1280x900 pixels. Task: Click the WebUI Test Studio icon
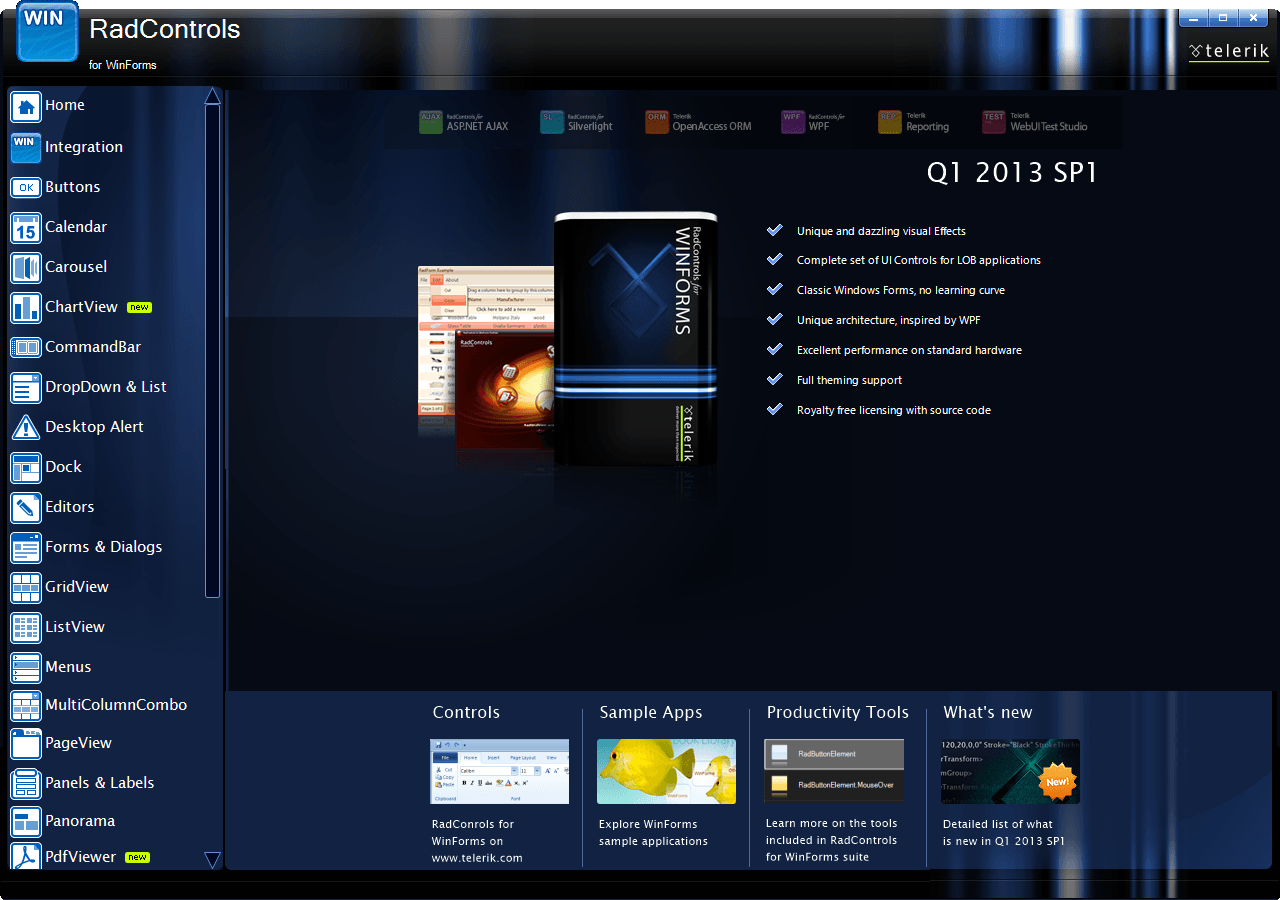coord(994,122)
